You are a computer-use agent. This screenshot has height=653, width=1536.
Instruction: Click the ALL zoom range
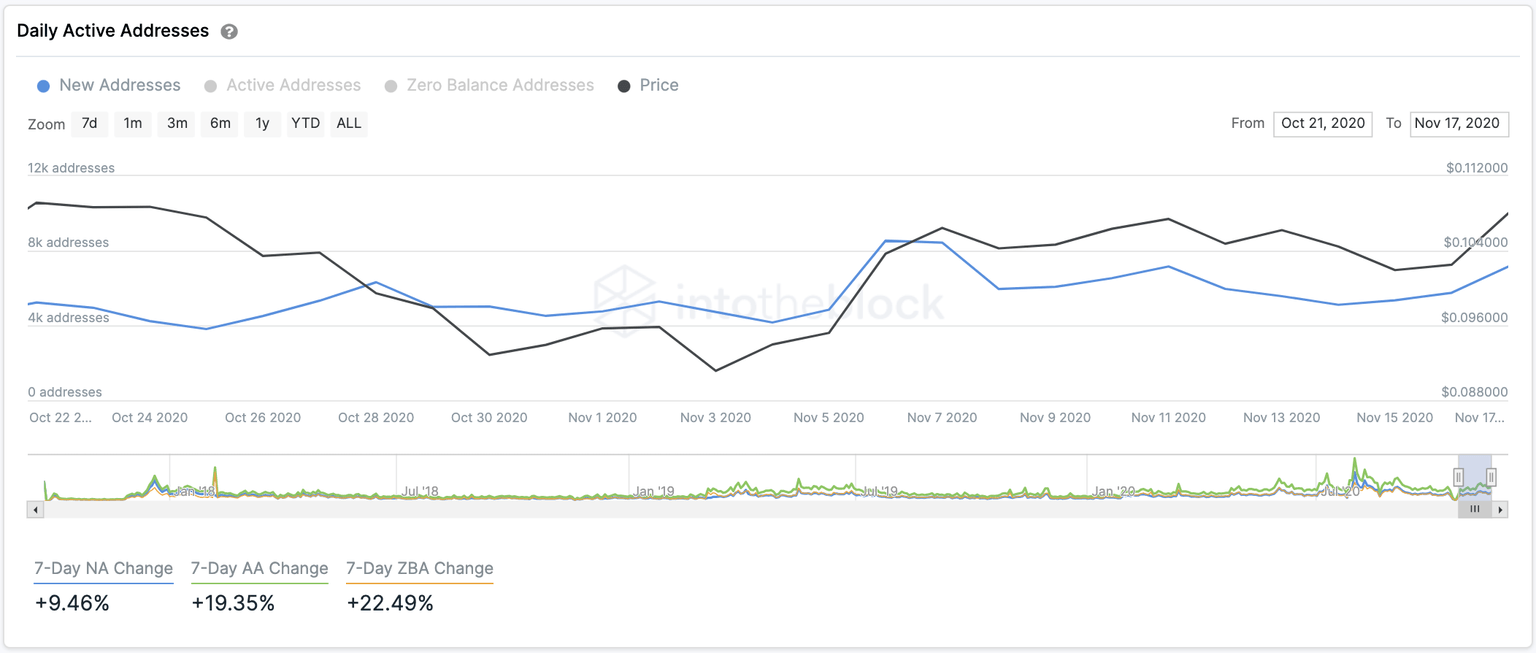point(347,124)
